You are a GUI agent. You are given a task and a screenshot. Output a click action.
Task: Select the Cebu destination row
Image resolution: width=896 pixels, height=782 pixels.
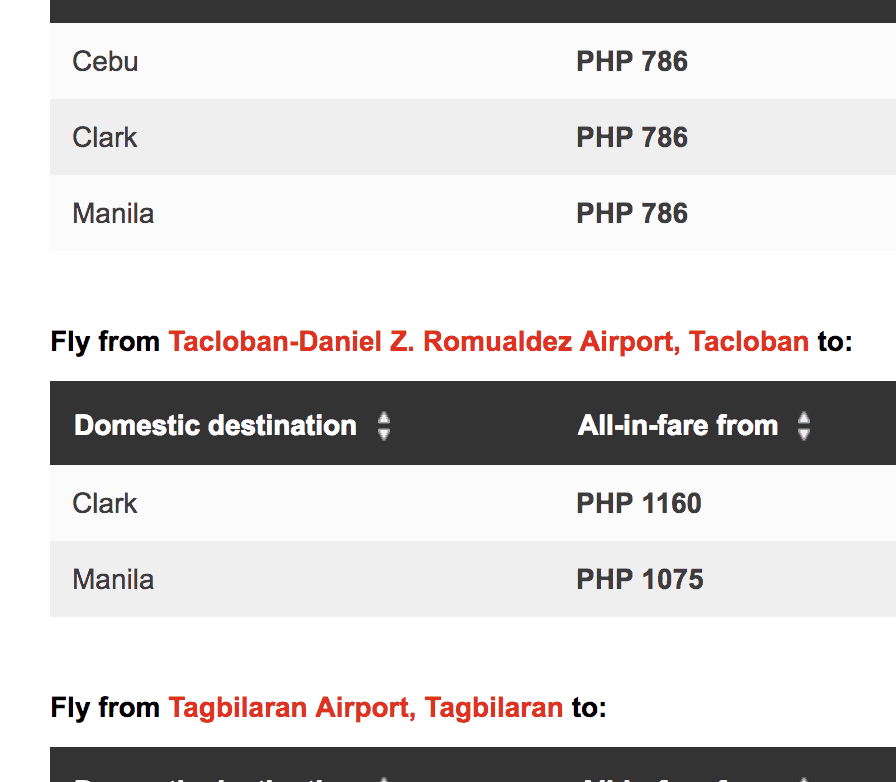tap(105, 61)
